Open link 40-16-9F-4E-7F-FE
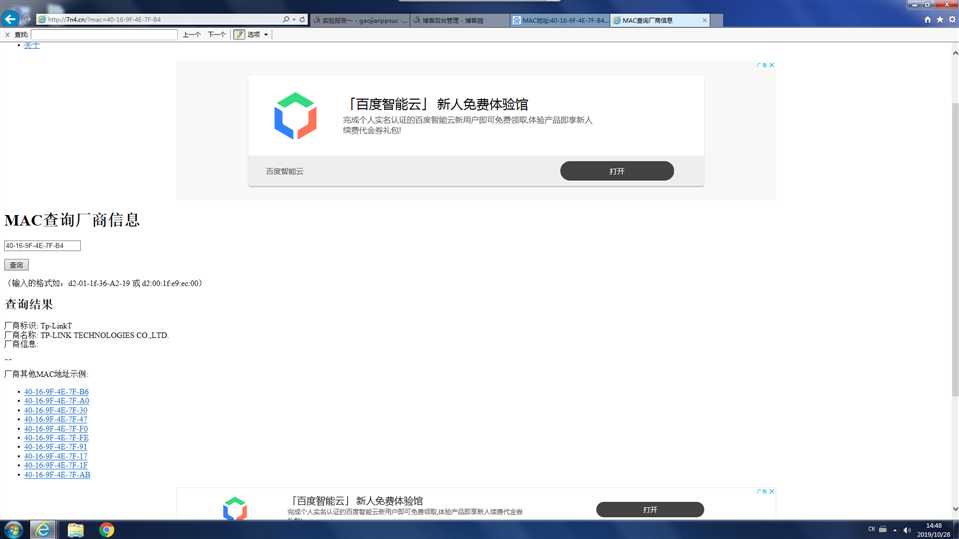The height and width of the screenshot is (539, 959). coord(56,438)
